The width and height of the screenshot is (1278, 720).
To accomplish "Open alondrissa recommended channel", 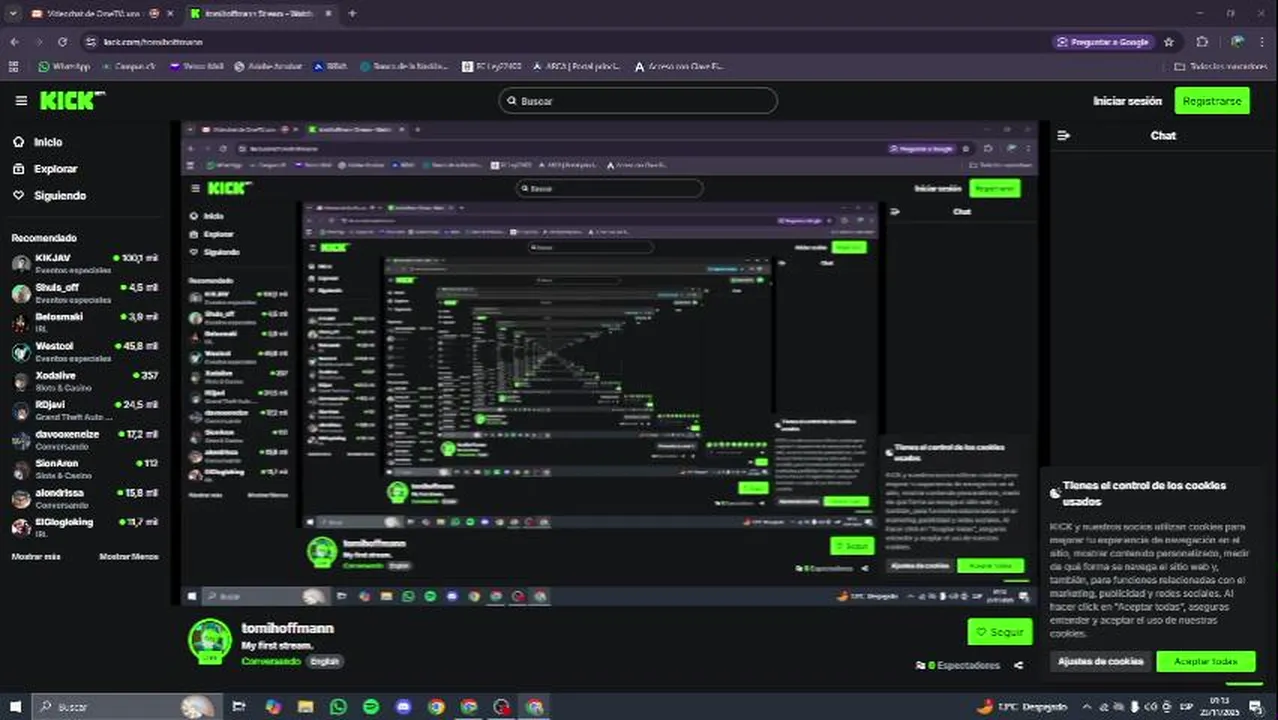I will [x=86, y=498].
